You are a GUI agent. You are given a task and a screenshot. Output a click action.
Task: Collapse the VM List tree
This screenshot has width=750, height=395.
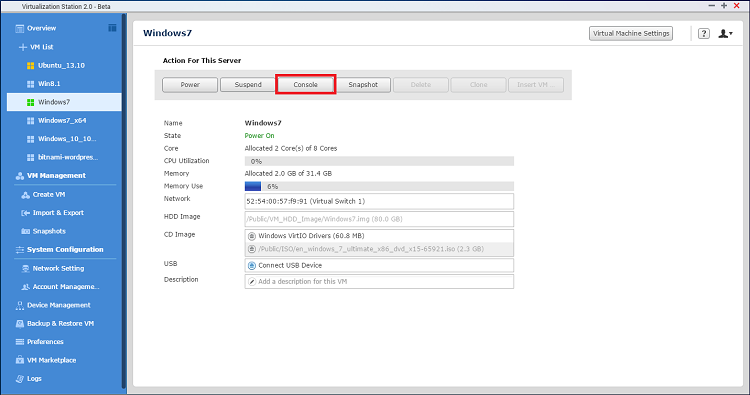(x=22, y=47)
